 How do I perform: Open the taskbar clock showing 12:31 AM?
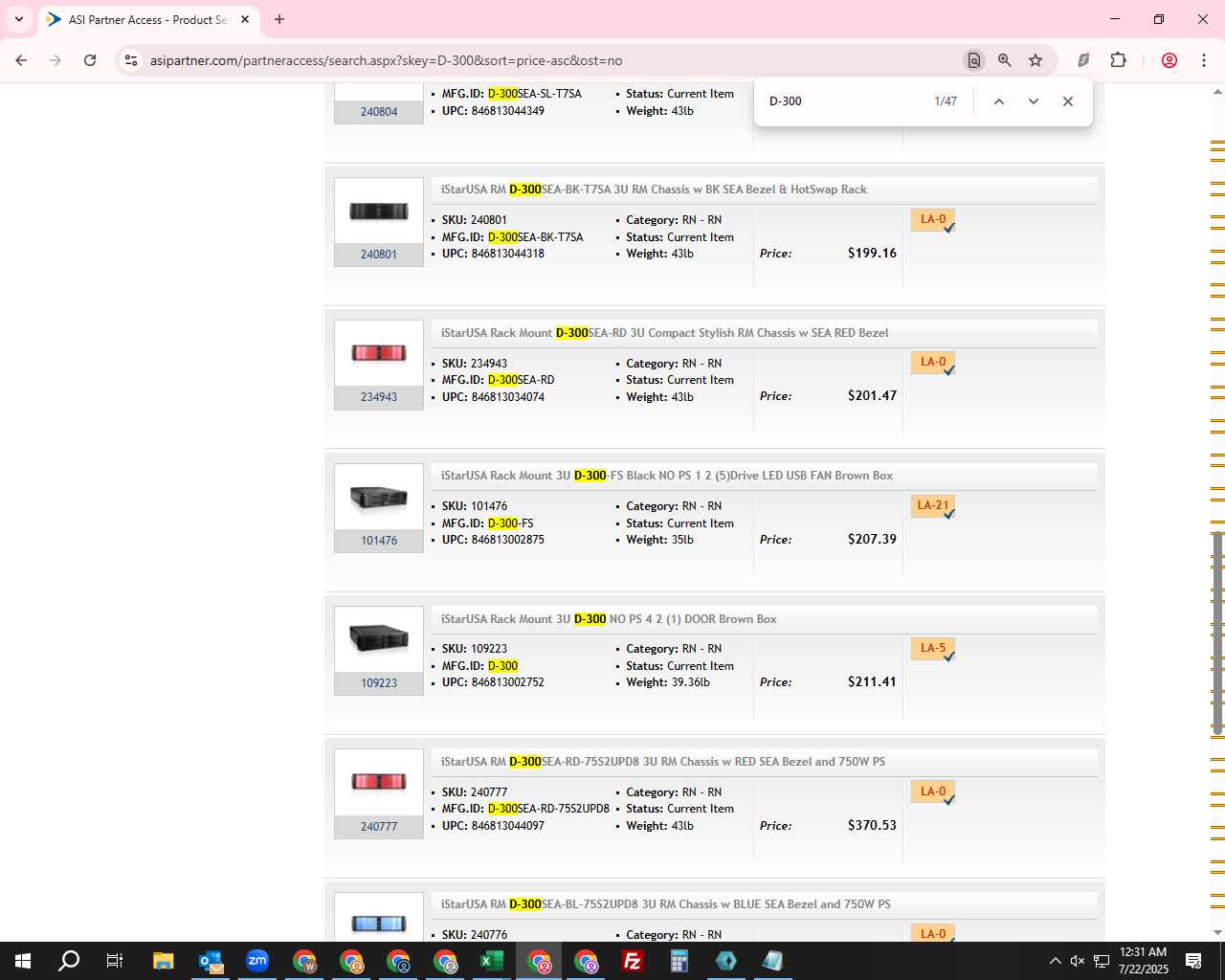pyautogui.click(x=1143, y=961)
